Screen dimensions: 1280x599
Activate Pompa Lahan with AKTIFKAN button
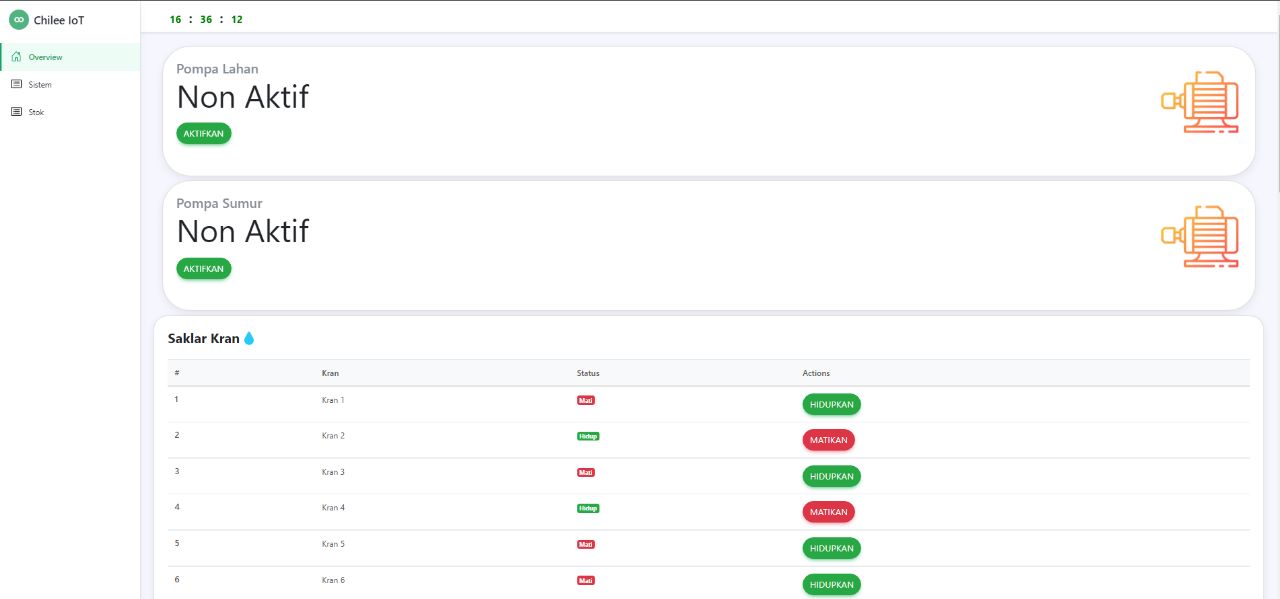204,133
